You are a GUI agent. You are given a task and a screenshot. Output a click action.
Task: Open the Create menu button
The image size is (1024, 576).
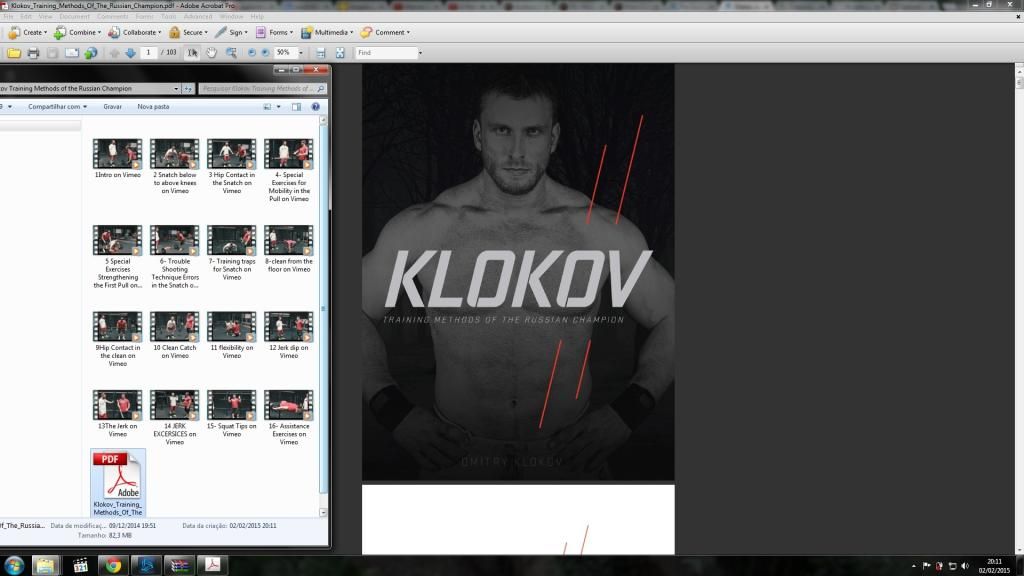tap(27, 32)
